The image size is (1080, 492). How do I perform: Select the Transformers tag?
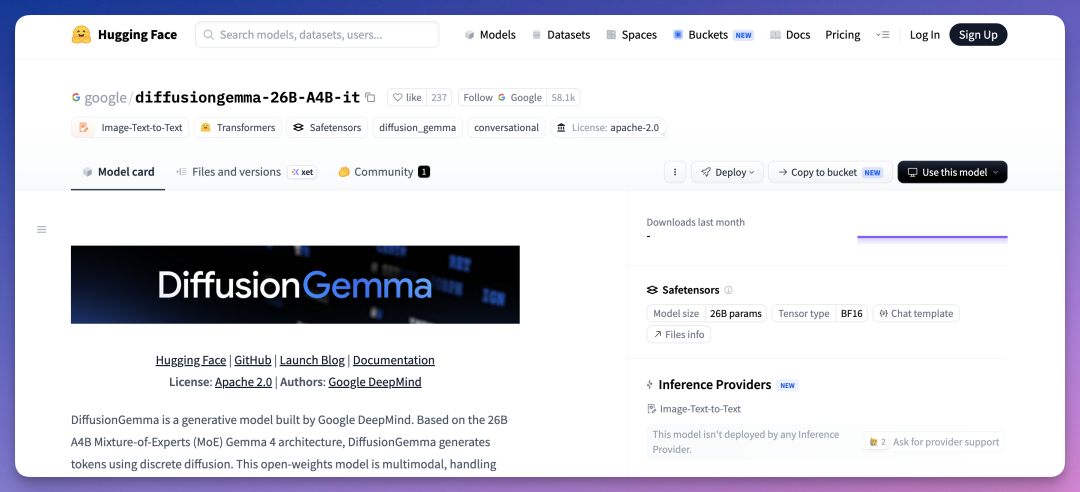coord(238,127)
